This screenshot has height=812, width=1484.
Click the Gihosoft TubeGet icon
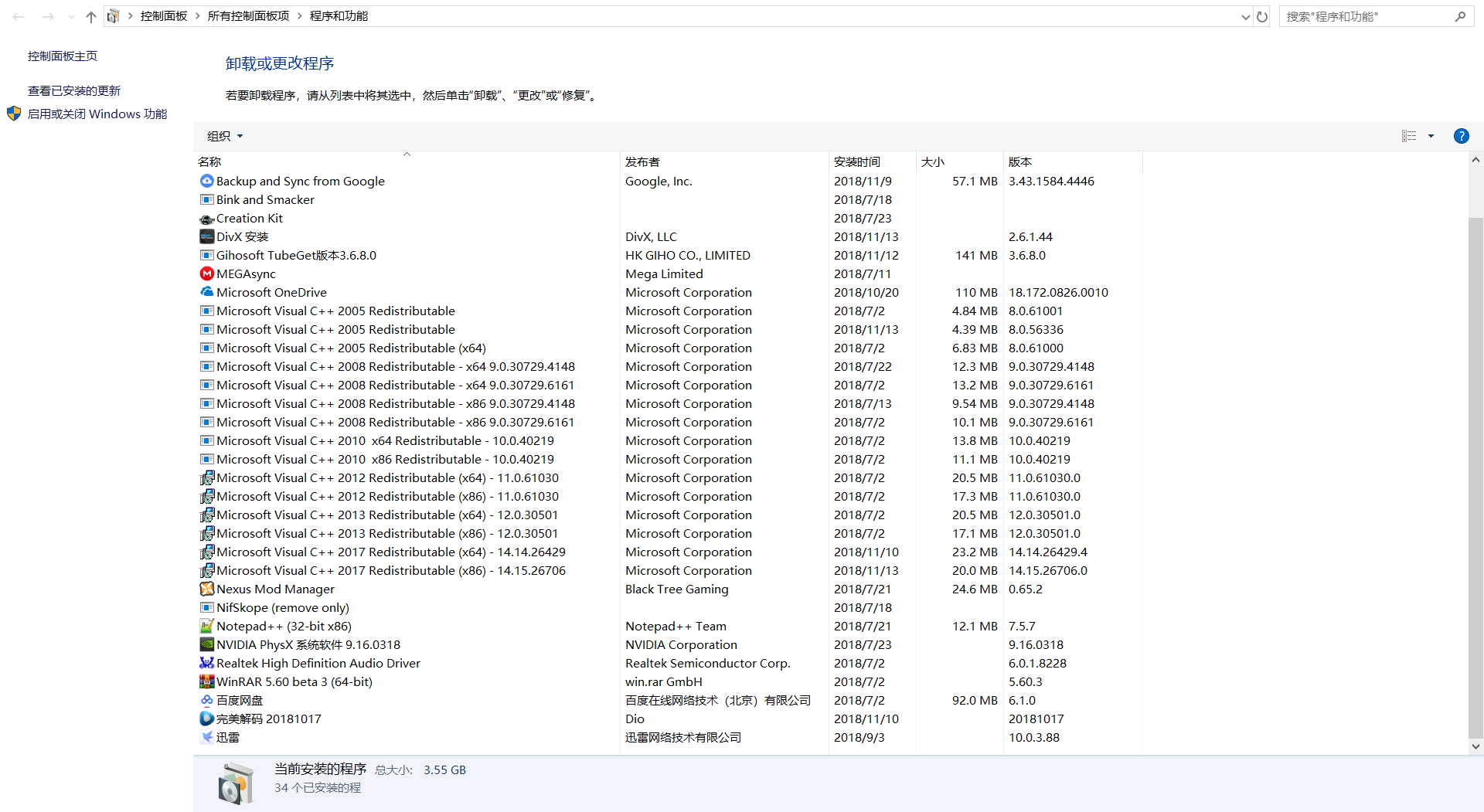click(x=206, y=255)
